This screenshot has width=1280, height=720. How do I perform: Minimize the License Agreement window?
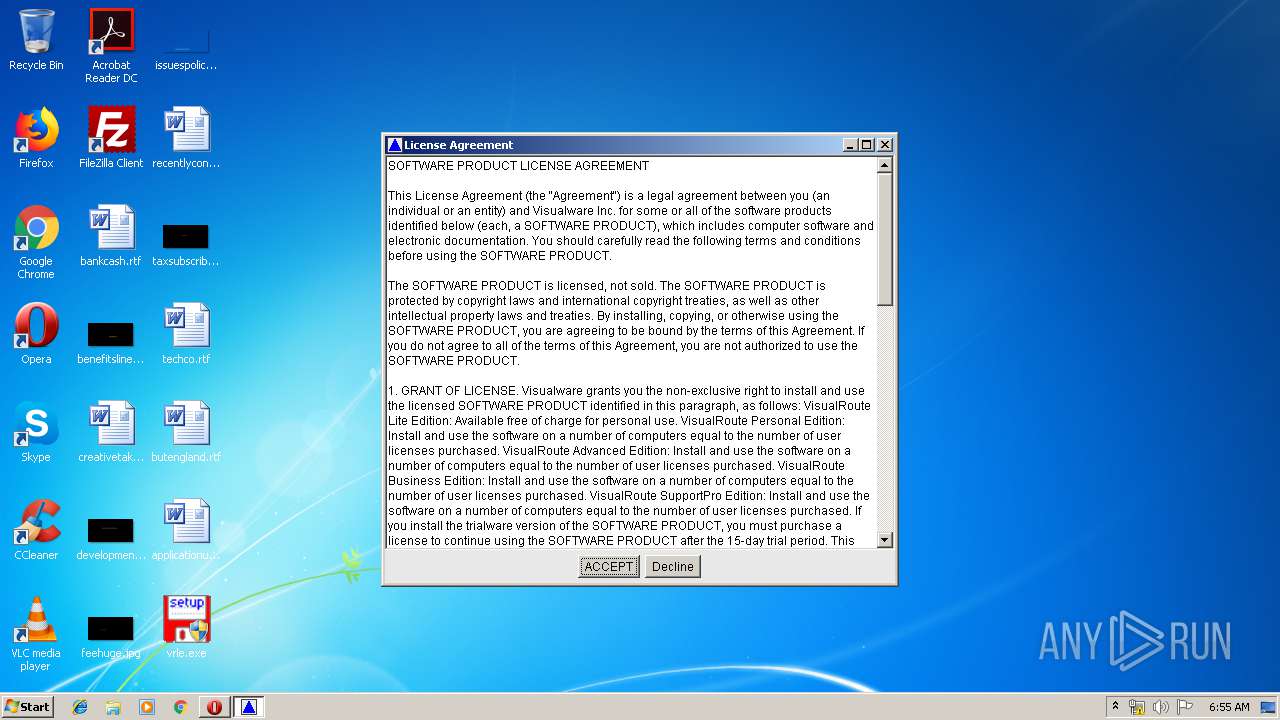tap(850, 145)
